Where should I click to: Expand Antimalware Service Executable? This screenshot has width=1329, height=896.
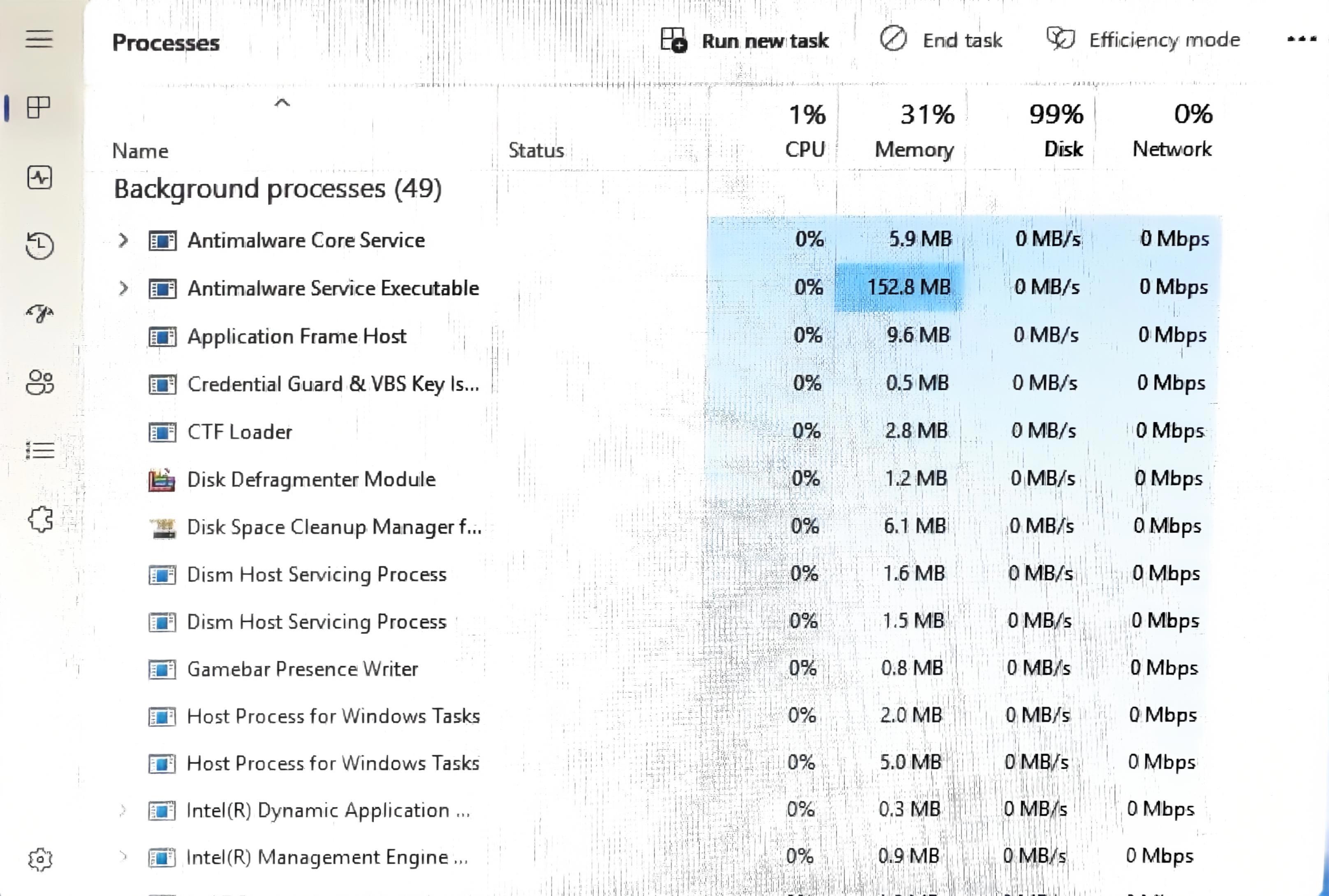(x=123, y=288)
